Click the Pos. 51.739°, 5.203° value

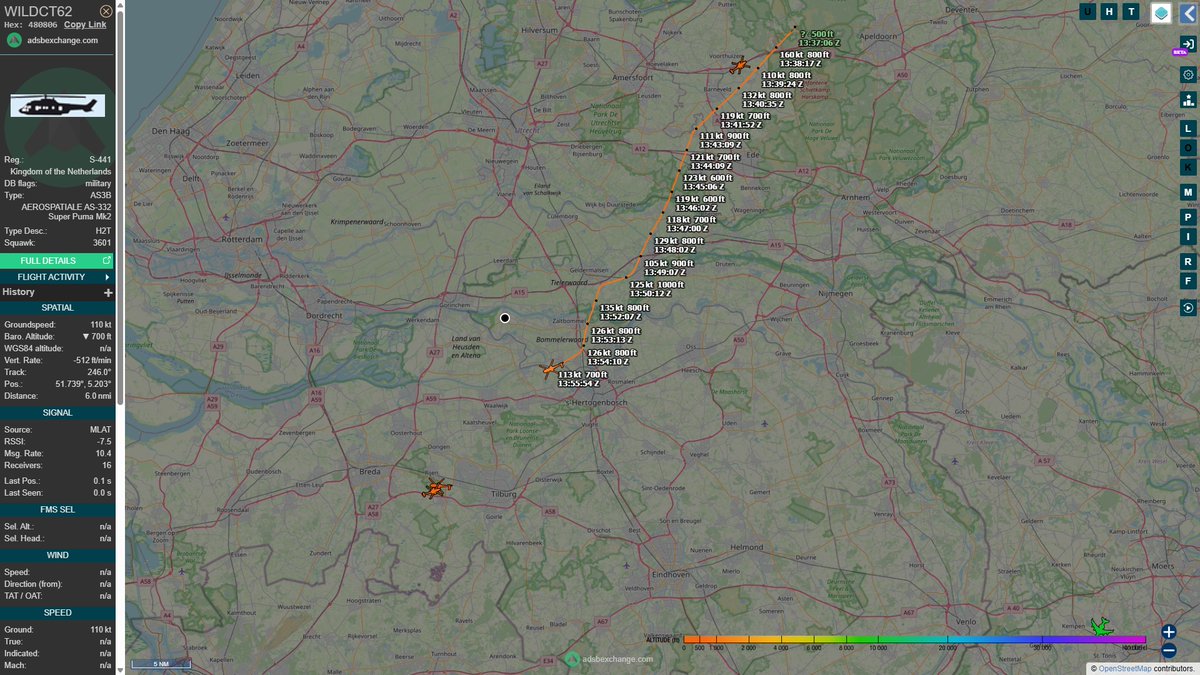pyautogui.click(x=84, y=384)
